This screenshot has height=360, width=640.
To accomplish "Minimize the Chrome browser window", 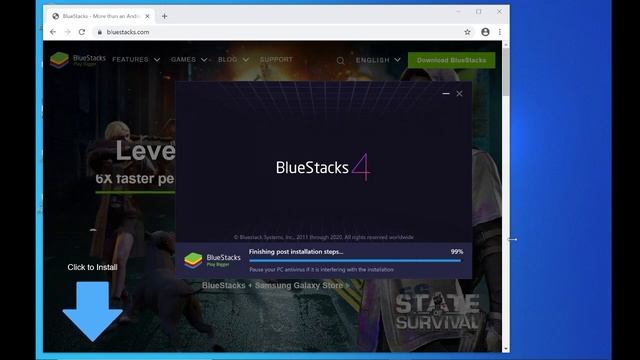I will (458, 12).
